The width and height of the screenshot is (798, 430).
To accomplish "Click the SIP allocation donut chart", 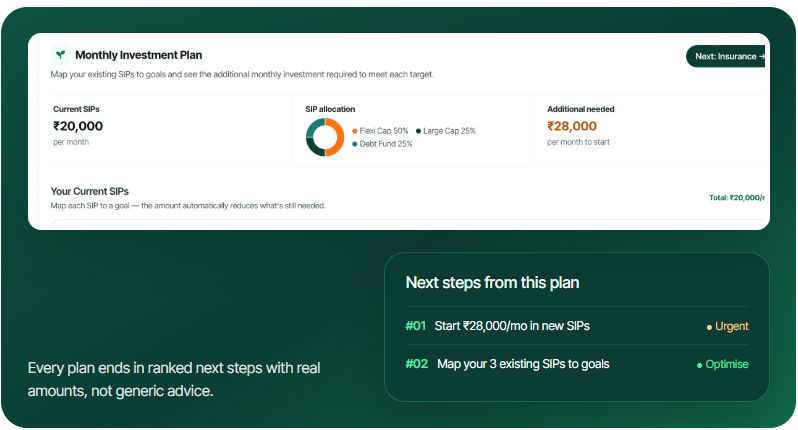I will point(325,137).
